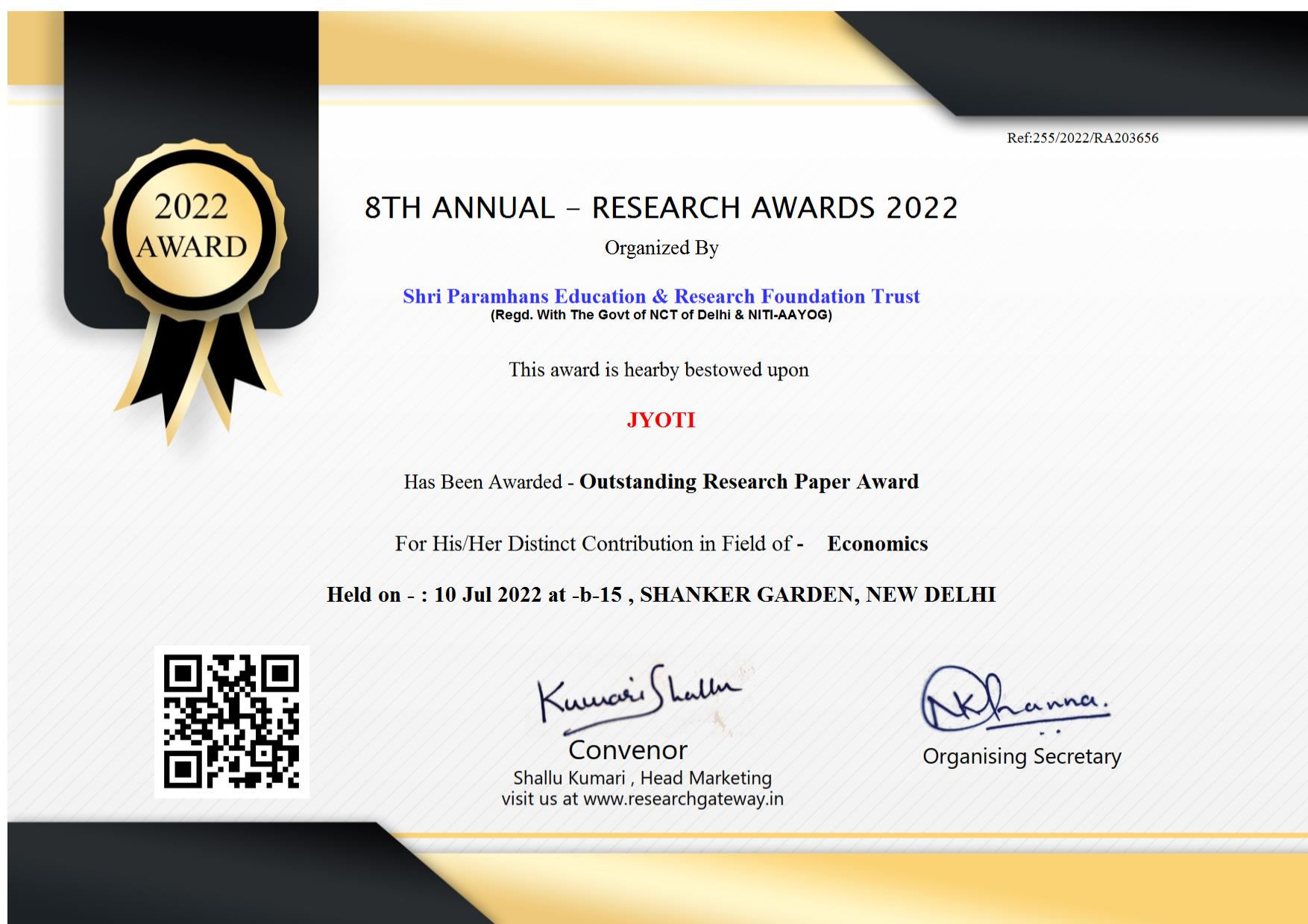Click the Regd. With Govt of NCT line
Screen dimensions: 1308x924
[x=661, y=315]
